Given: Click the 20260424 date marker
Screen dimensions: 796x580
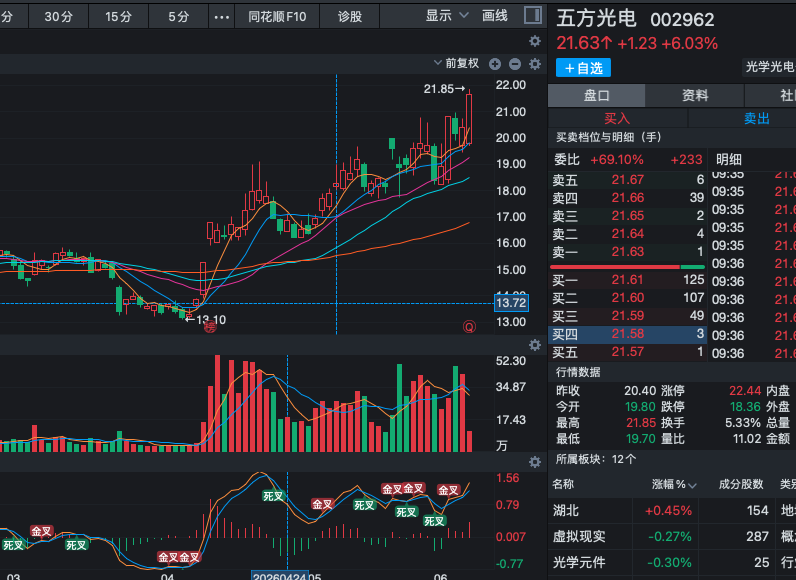Looking at the screenshot, I should click(280, 576).
